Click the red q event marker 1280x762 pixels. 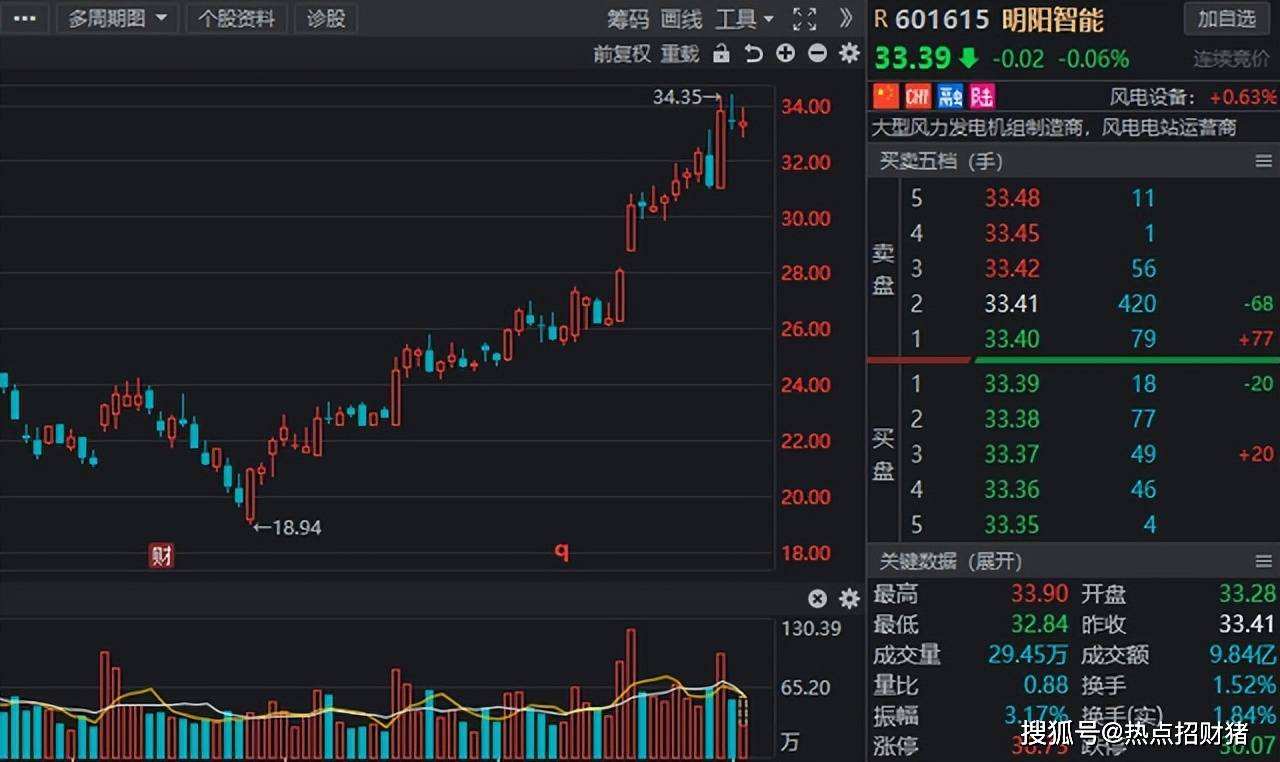[562, 551]
